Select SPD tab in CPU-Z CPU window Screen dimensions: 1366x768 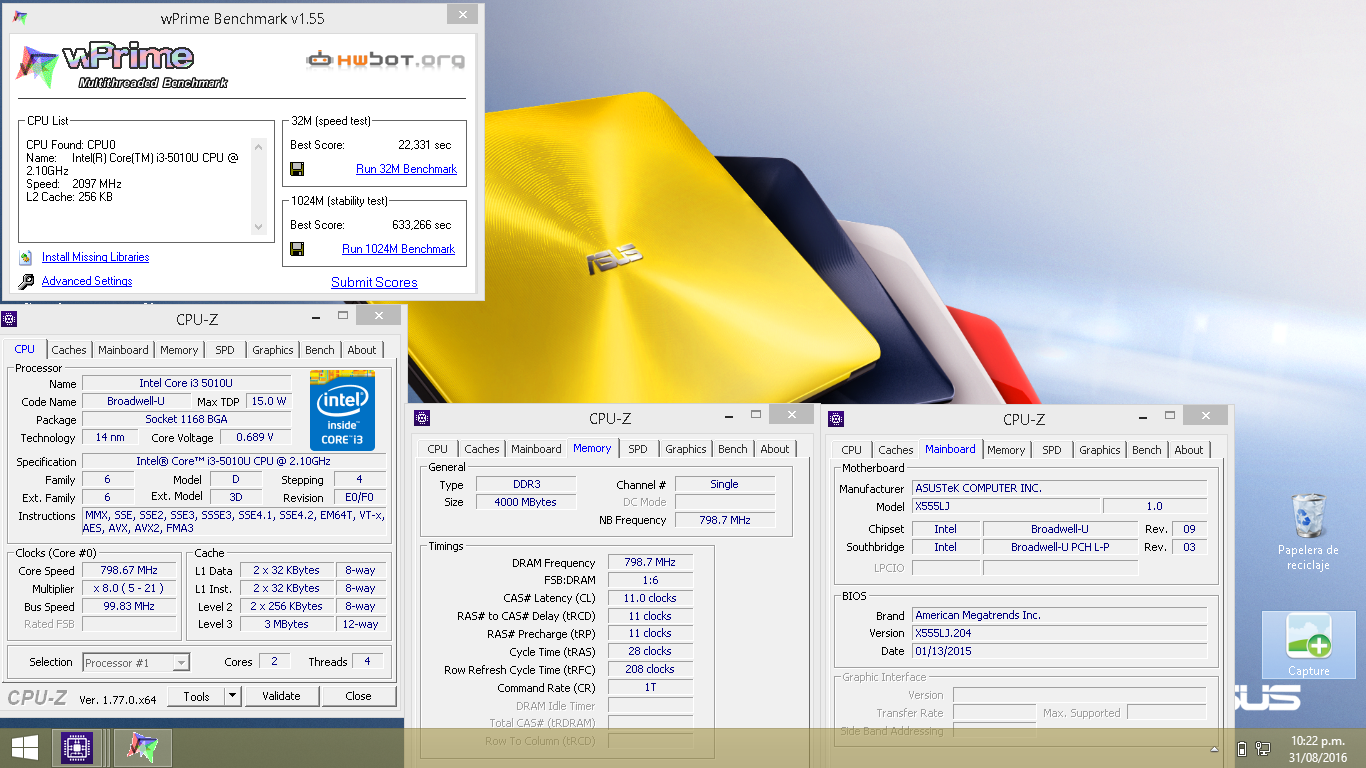(x=225, y=350)
